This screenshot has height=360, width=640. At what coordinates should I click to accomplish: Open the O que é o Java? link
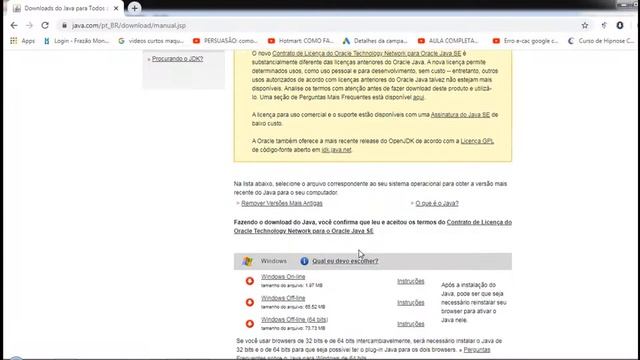click(x=437, y=203)
